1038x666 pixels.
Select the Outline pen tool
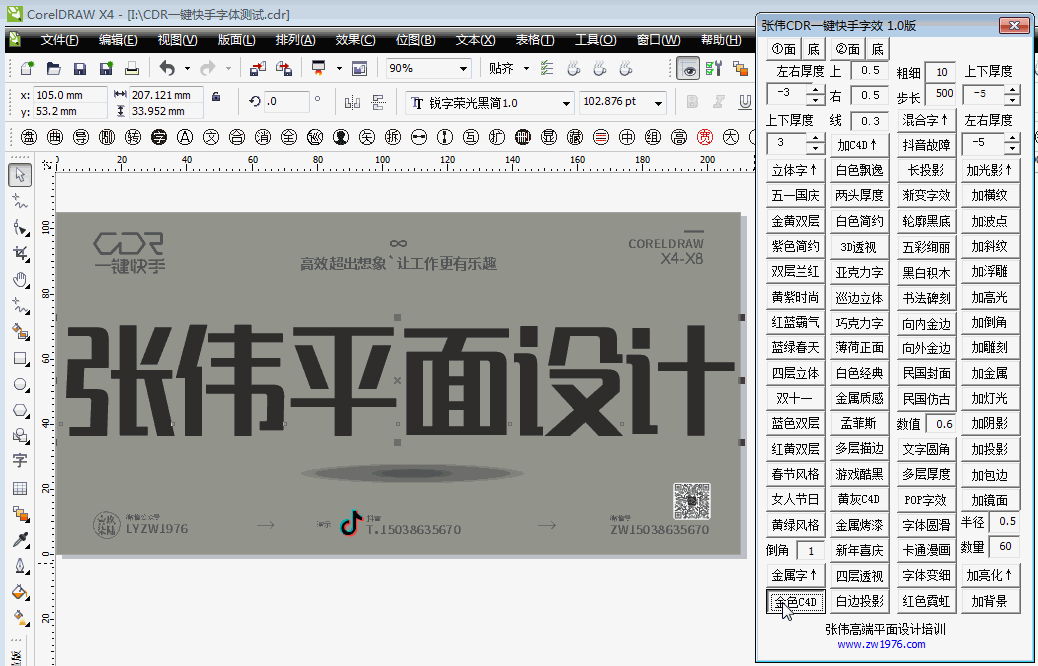point(20,566)
